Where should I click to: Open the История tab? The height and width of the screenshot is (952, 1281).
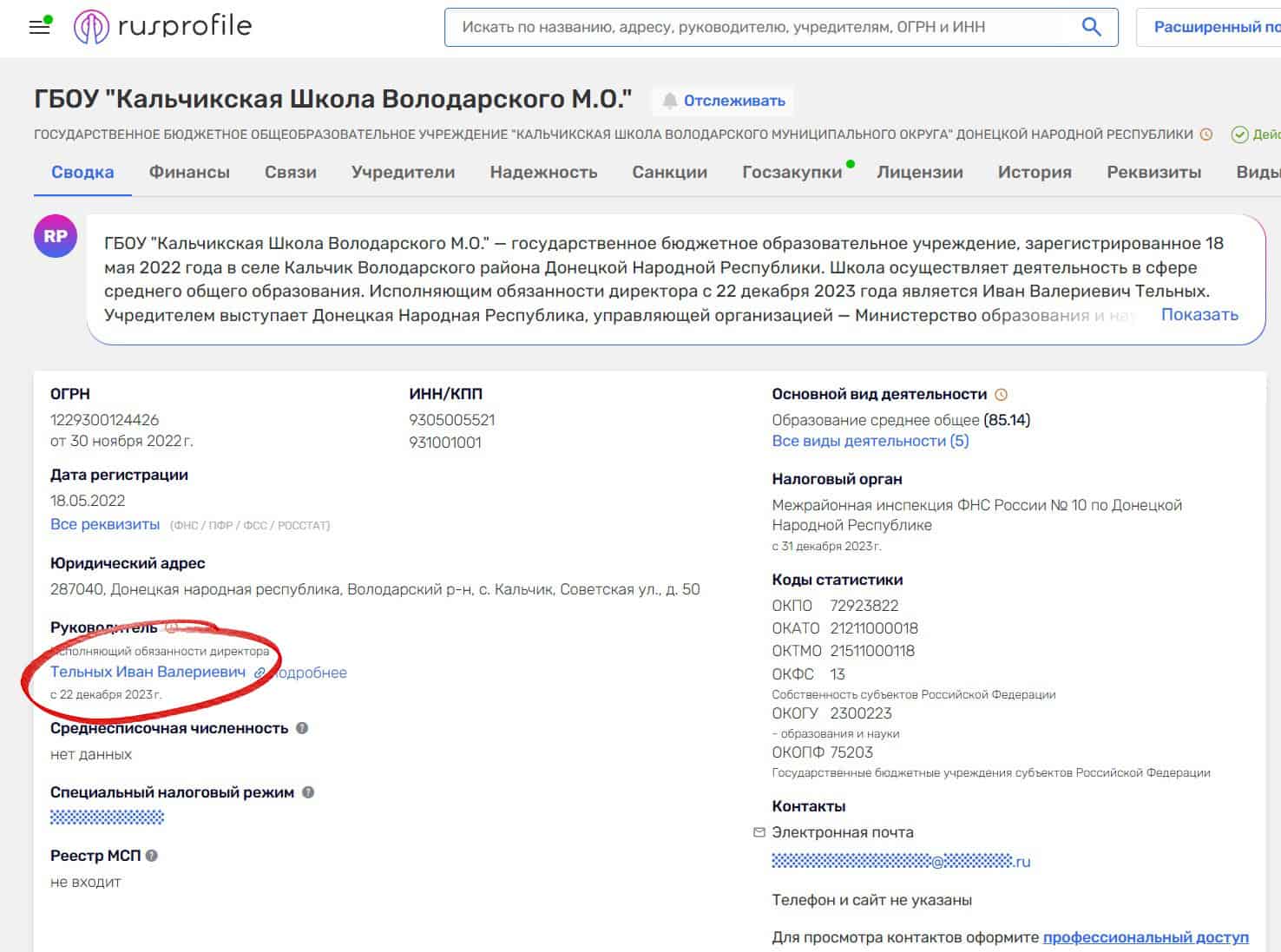point(1035,173)
